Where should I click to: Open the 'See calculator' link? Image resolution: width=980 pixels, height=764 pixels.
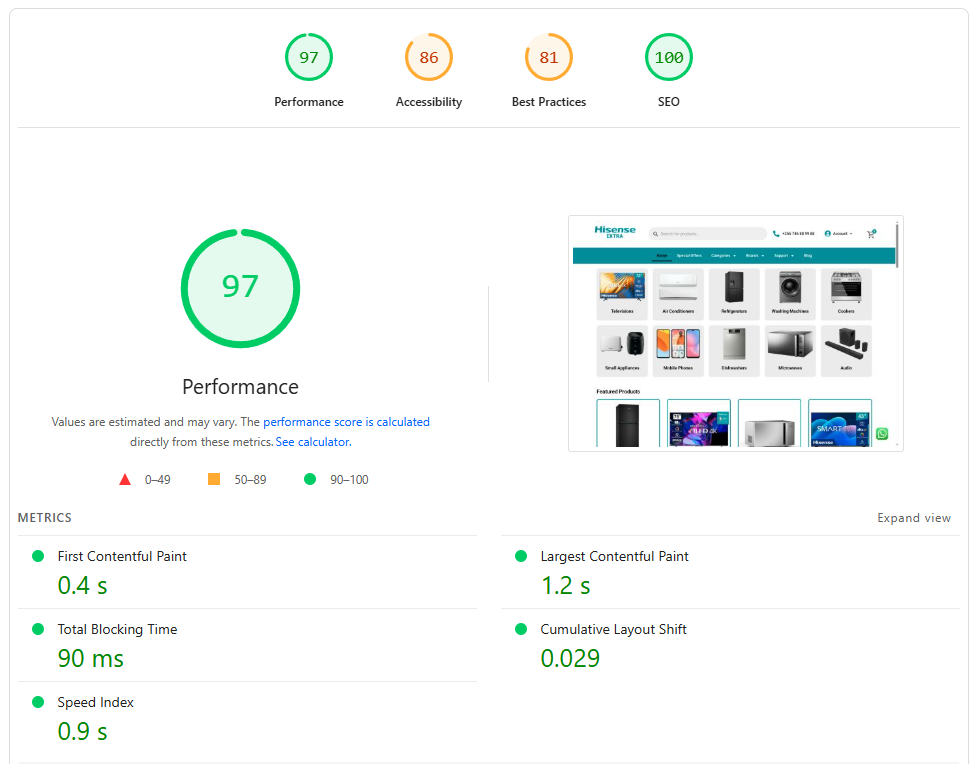point(313,442)
